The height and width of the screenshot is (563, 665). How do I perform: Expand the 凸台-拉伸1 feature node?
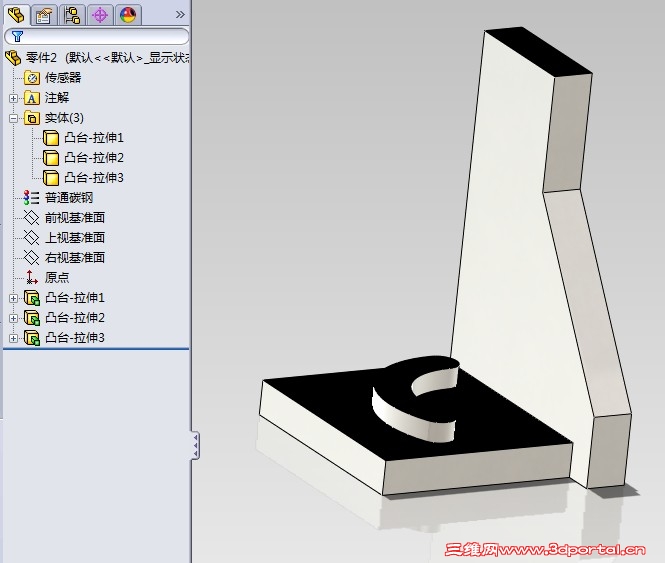pos(13,298)
